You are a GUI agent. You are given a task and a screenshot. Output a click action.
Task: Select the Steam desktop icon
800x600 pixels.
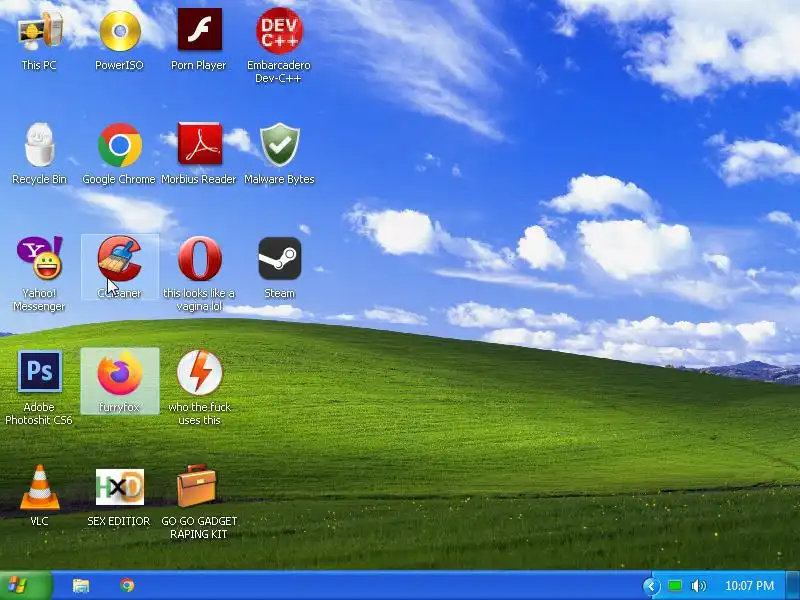coord(280,258)
